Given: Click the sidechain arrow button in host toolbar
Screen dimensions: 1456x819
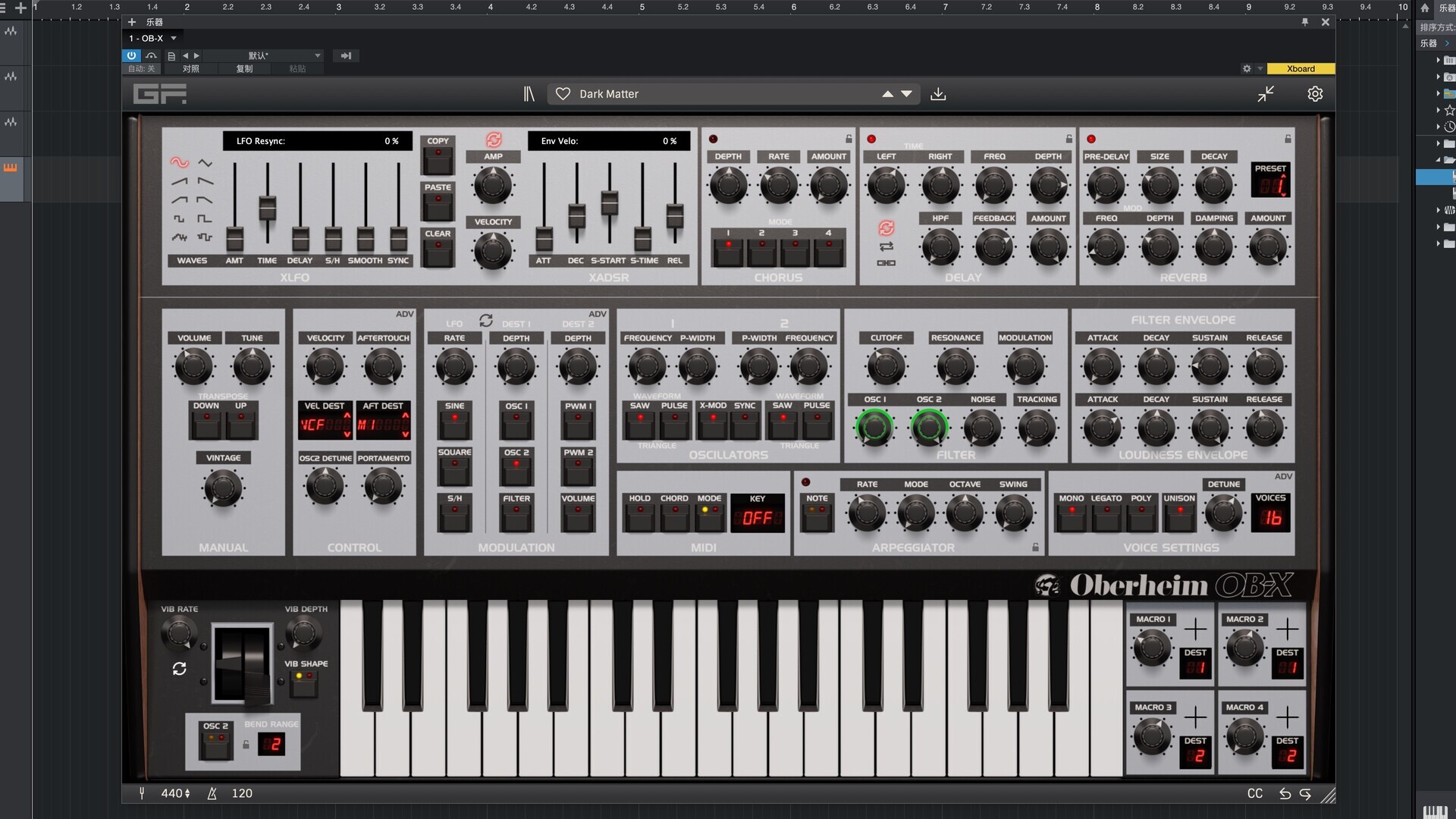Looking at the screenshot, I should coord(346,56).
